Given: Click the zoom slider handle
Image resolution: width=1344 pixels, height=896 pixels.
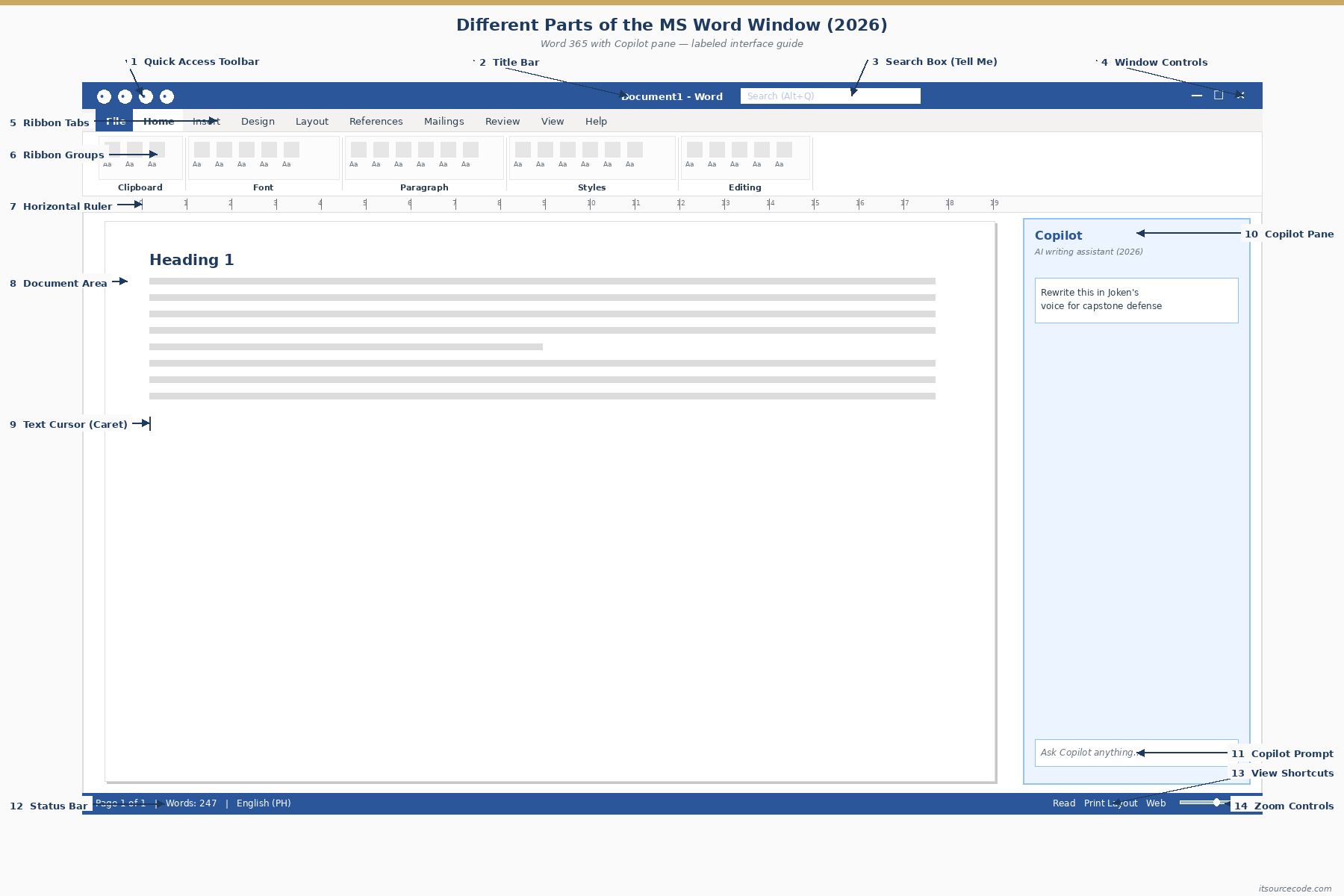Looking at the screenshot, I should [x=1216, y=802].
